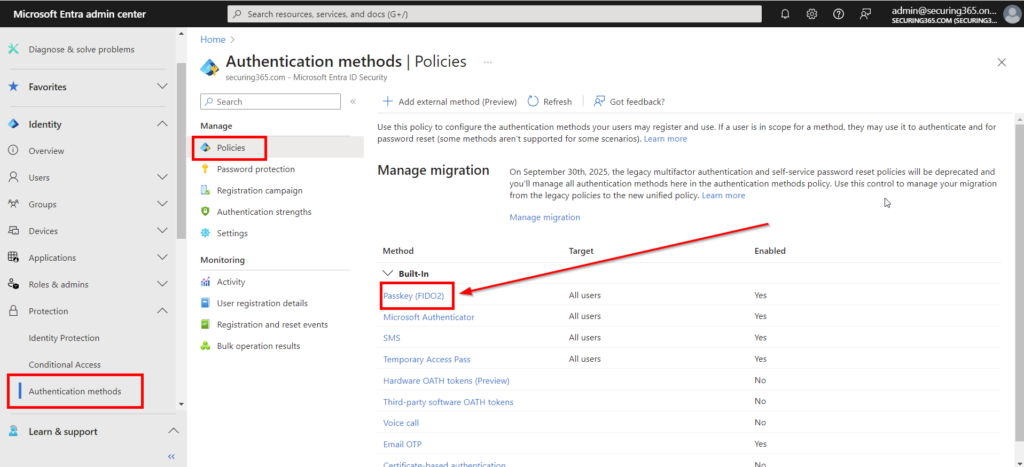Click the Groups people icon
1024x467 pixels.
click(x=13, y=204)
